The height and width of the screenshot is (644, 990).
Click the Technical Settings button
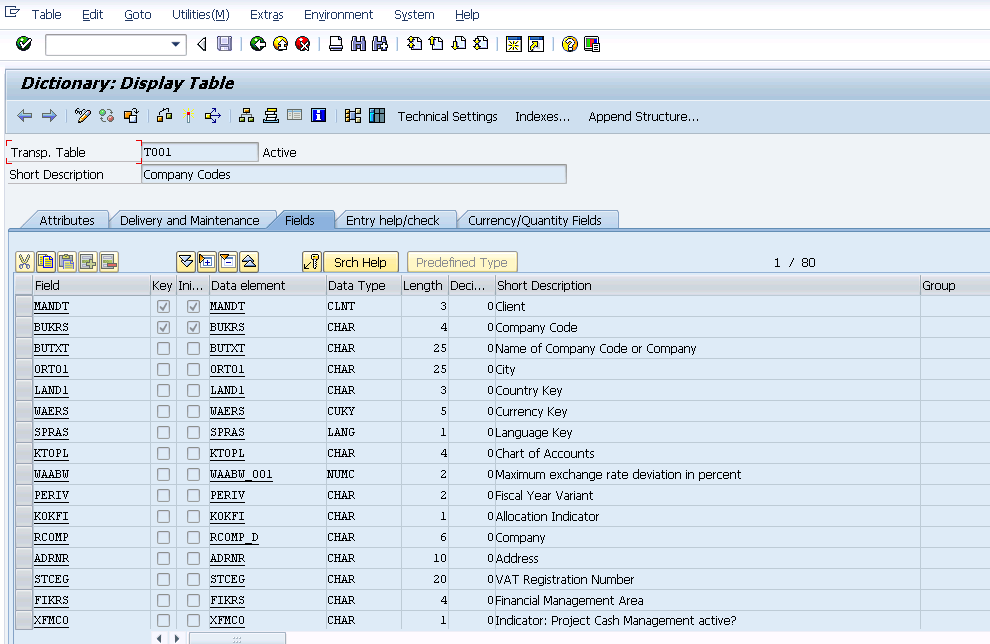click(447, 116)
